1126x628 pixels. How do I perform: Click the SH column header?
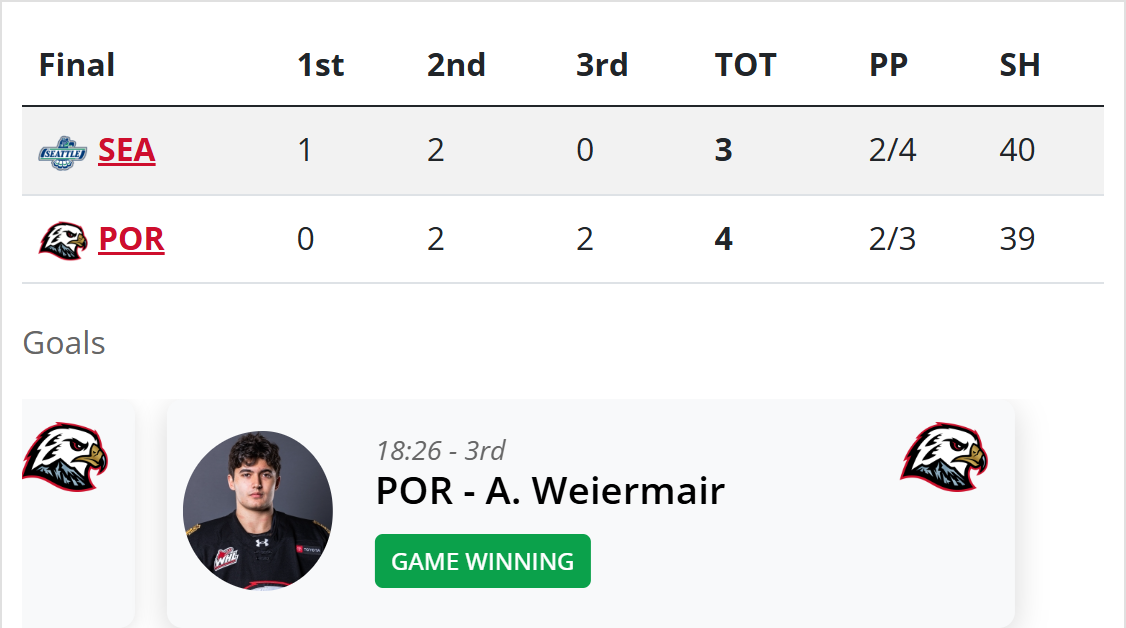click(x=1019, y=66)
